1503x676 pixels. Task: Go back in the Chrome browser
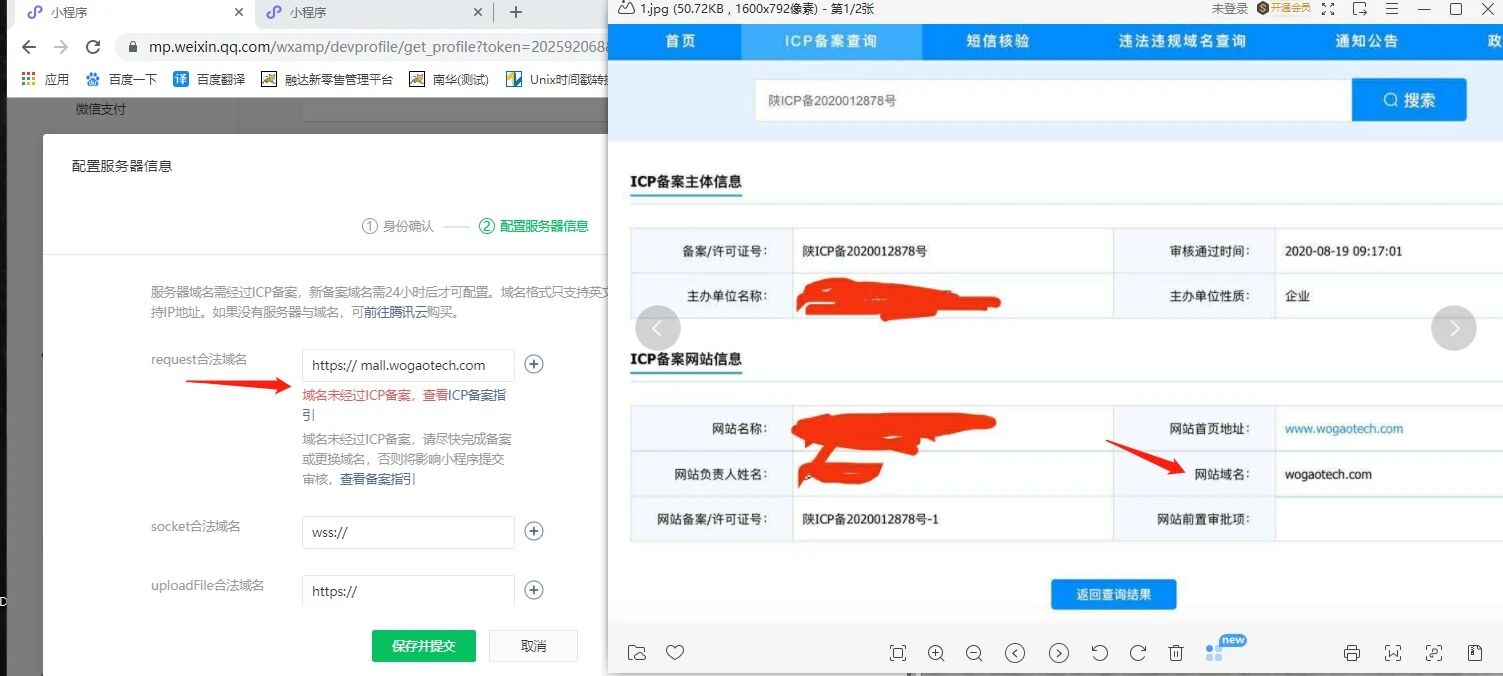click(x=28, y=47)
